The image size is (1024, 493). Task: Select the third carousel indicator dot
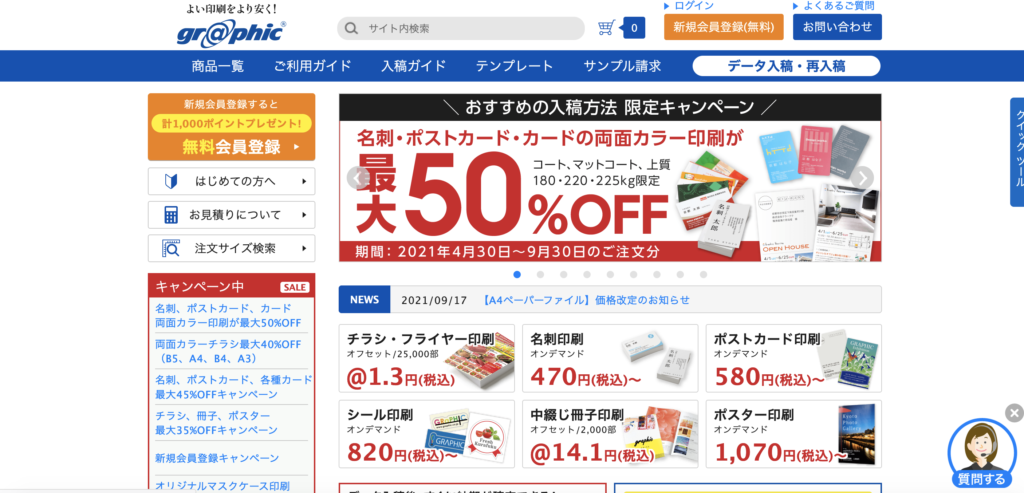tap(564, 274)
